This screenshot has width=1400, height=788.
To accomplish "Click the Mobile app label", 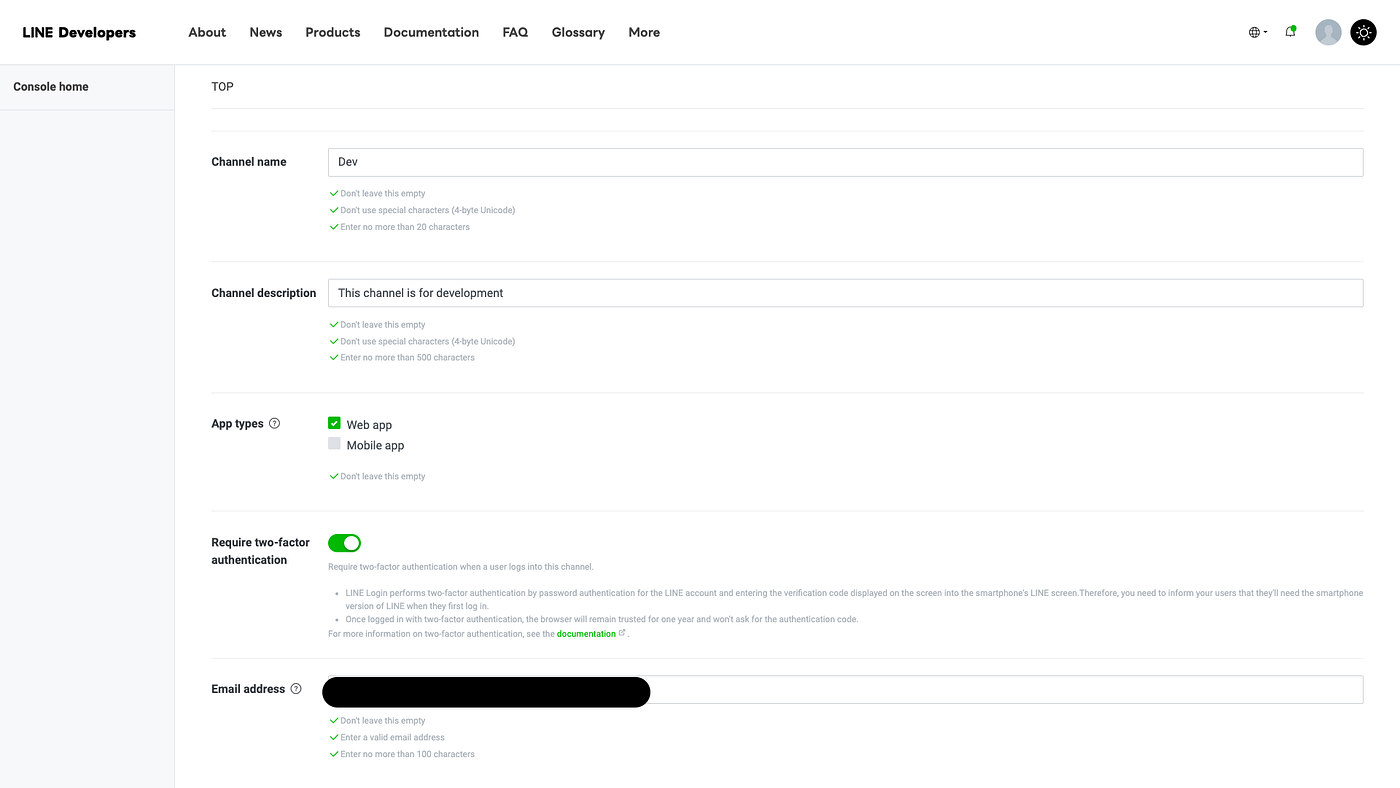I will click(x=375, y=445).
